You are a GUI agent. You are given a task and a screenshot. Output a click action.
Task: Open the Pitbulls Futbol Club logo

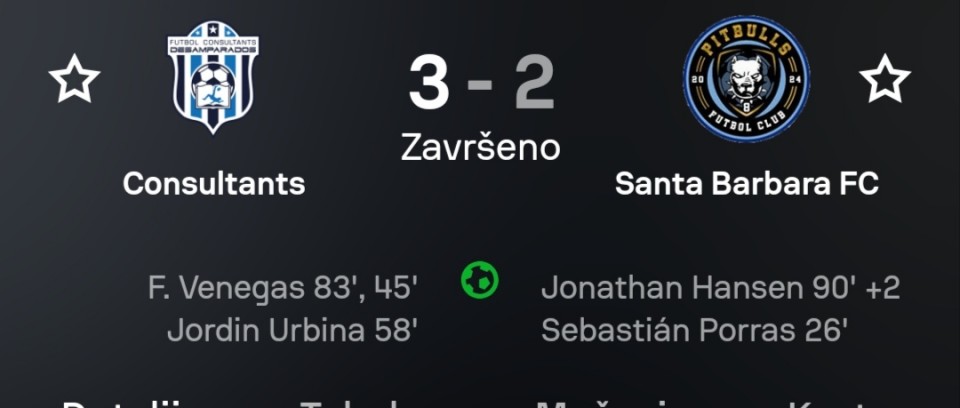click(746, 79)
